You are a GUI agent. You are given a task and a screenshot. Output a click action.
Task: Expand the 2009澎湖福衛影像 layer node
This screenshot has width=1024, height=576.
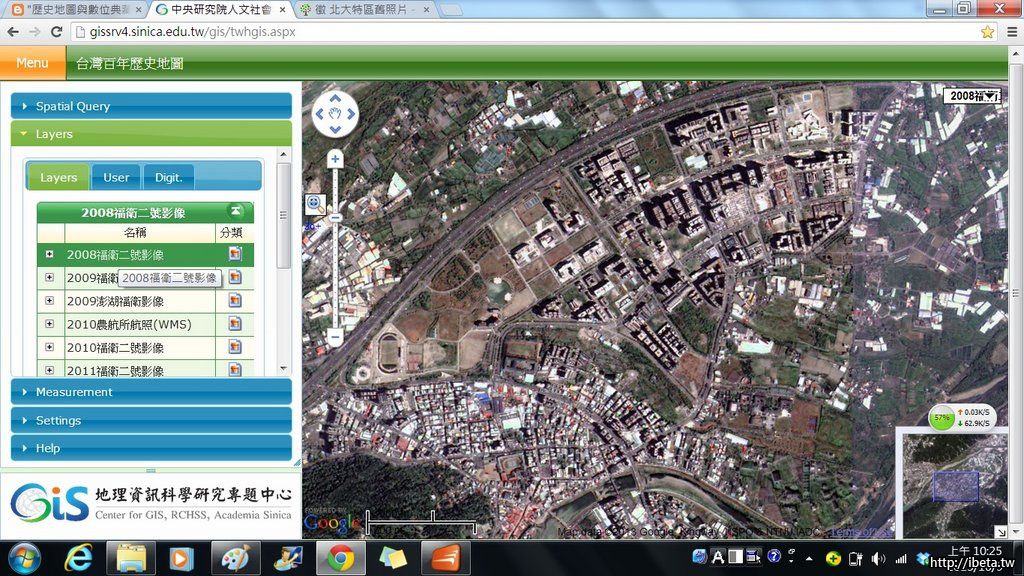coord(50,301)
